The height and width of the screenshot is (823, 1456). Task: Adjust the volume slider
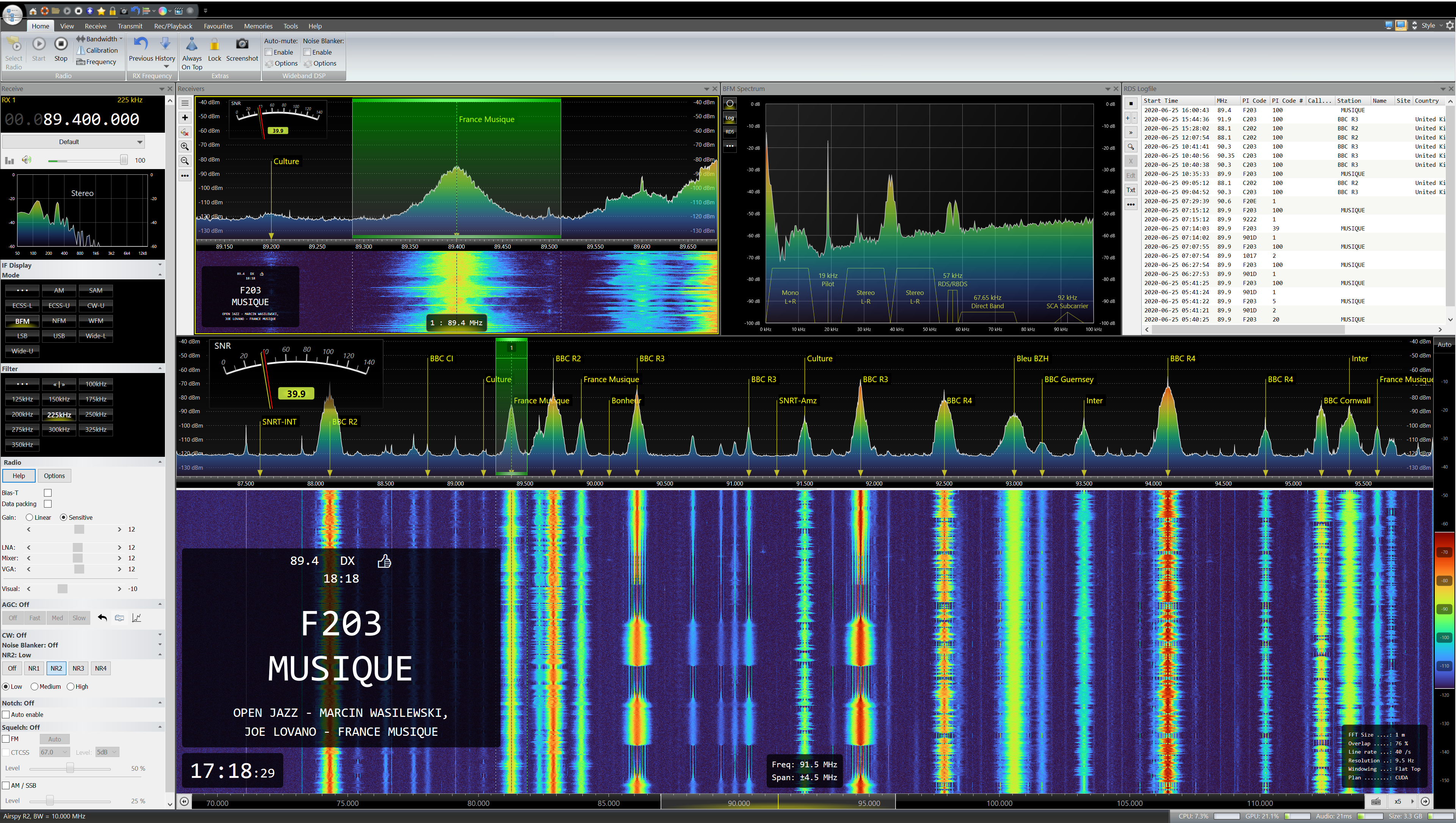123,160
